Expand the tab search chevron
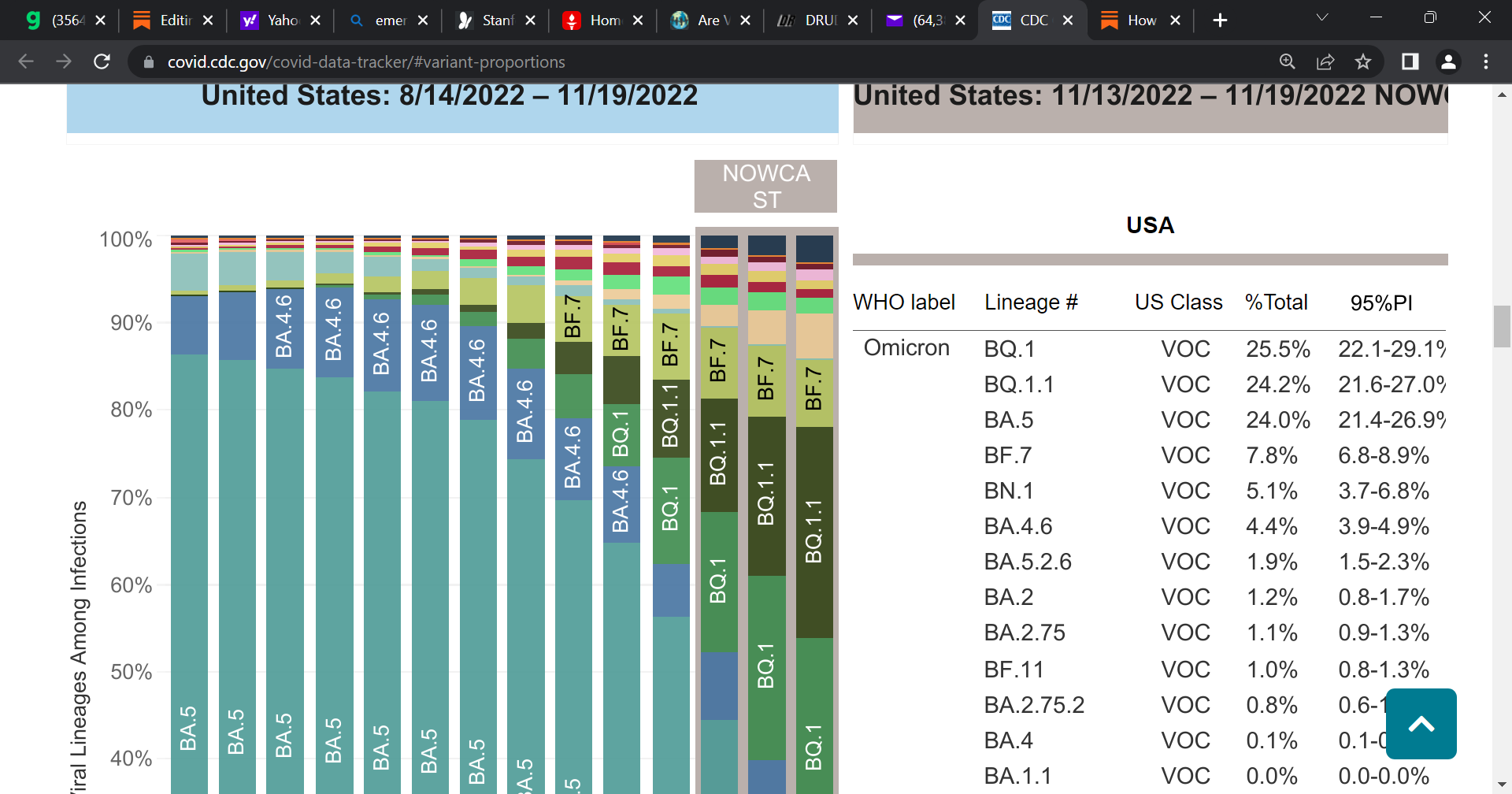1512x794 pixels. tap(1322, 17)
